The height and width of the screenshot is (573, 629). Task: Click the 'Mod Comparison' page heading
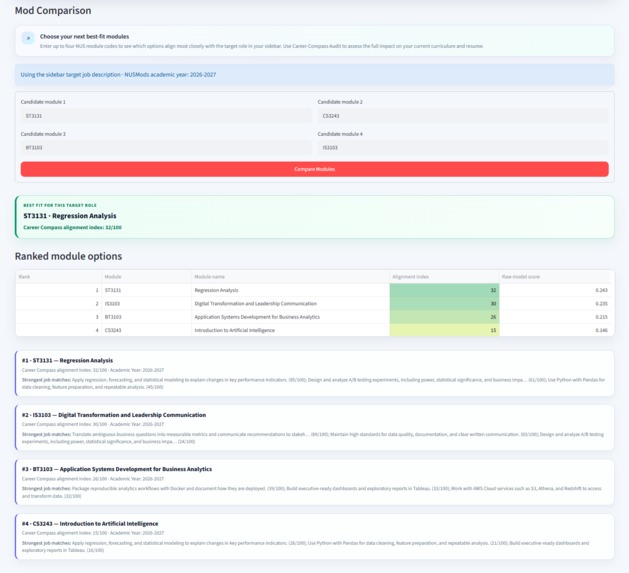53,10
